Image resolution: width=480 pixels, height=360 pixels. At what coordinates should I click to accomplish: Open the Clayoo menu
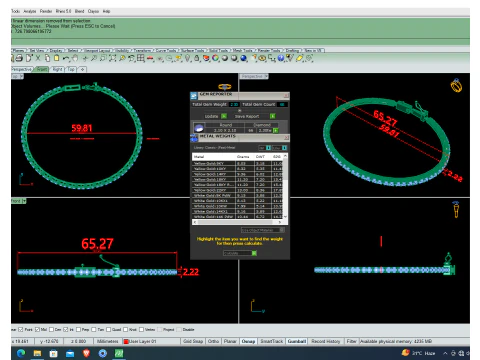click(93, 11)
